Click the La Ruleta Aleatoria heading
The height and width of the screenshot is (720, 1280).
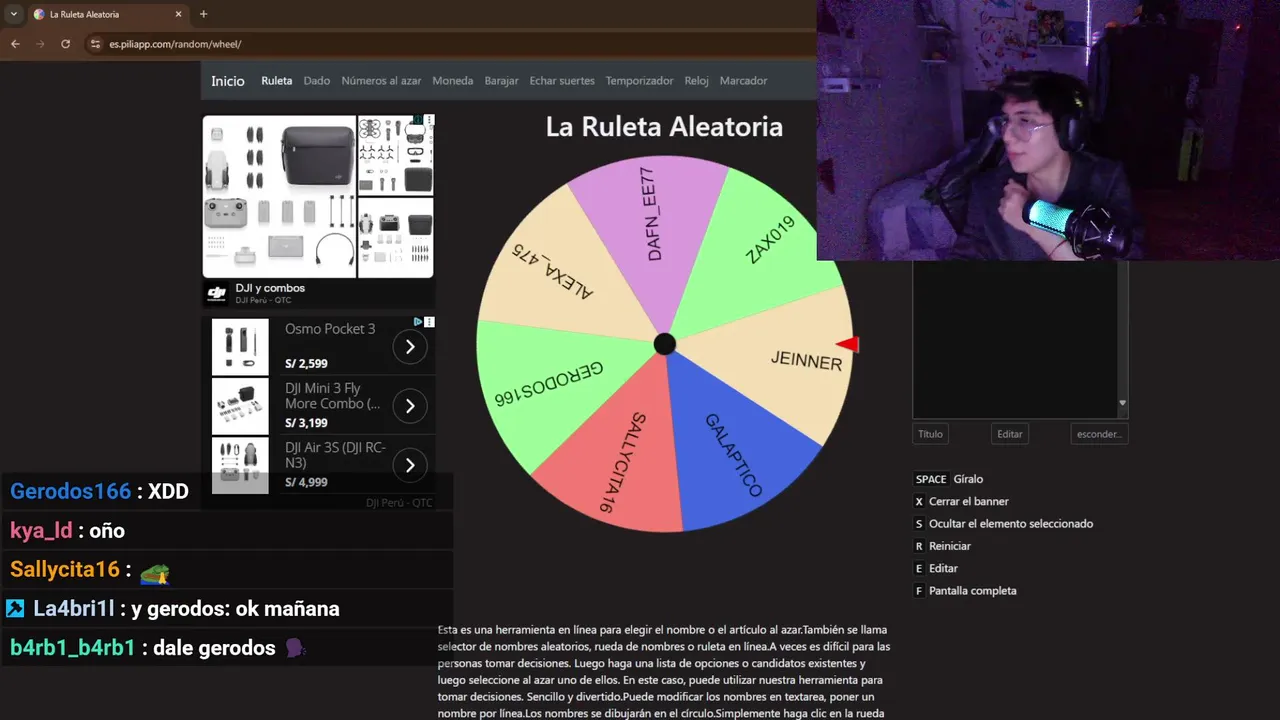coord(664,127)
